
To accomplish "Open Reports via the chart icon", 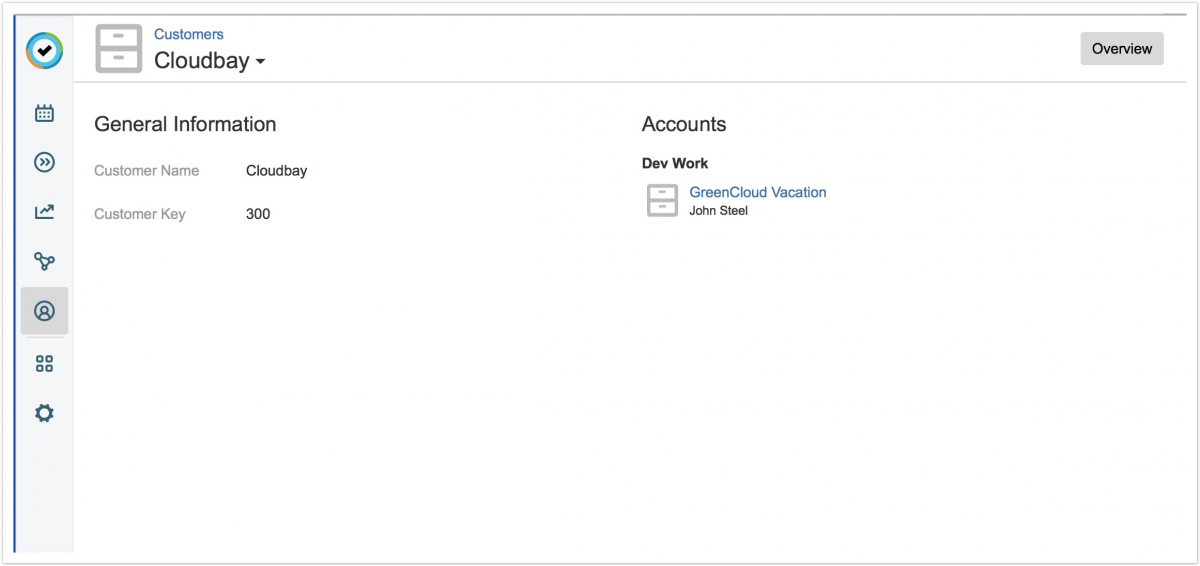I will point(44,212).
